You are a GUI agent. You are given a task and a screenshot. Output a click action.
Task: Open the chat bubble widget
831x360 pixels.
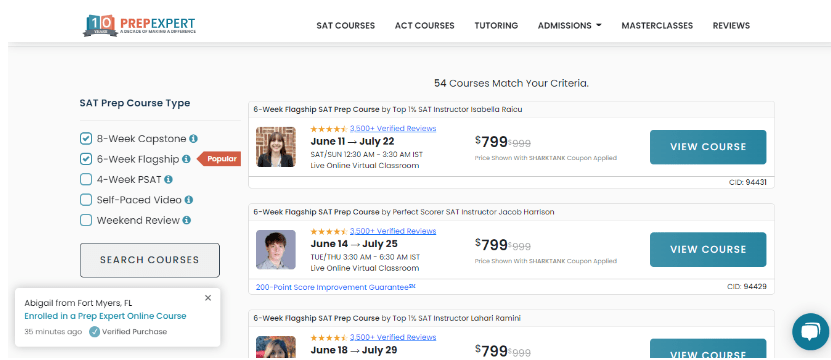coord(810,331)
